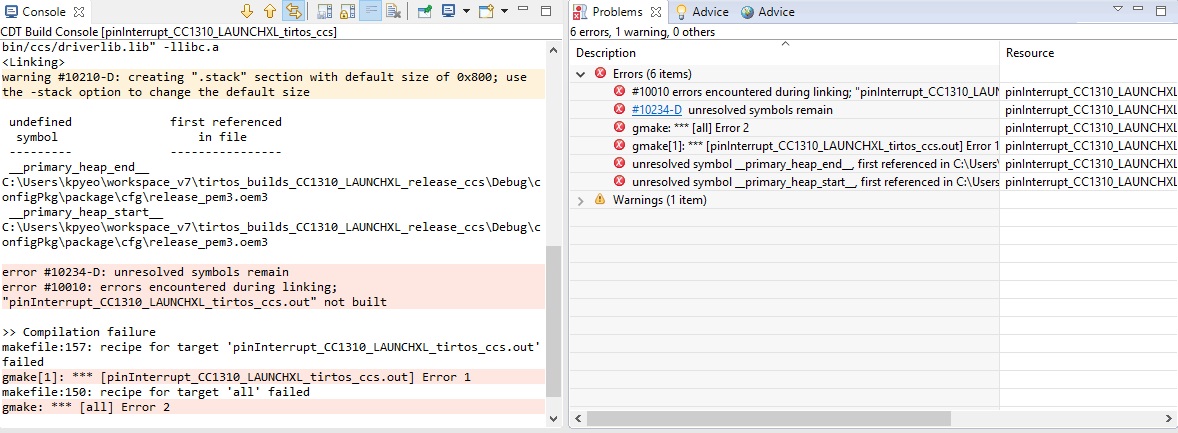Expand the Open Console dropdown arrow

coord(504,11)
